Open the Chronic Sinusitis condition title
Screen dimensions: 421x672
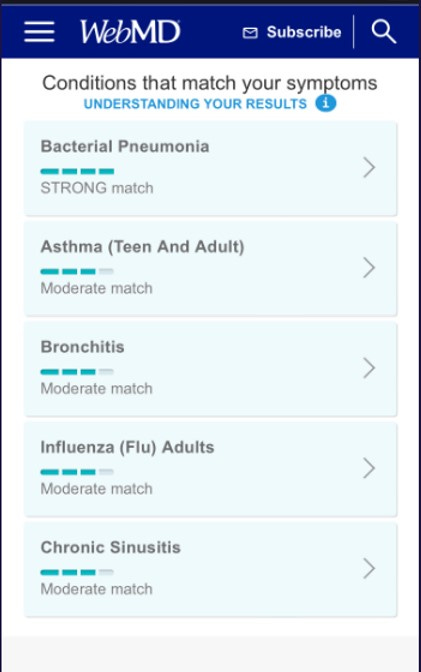(x=111, y=547)
